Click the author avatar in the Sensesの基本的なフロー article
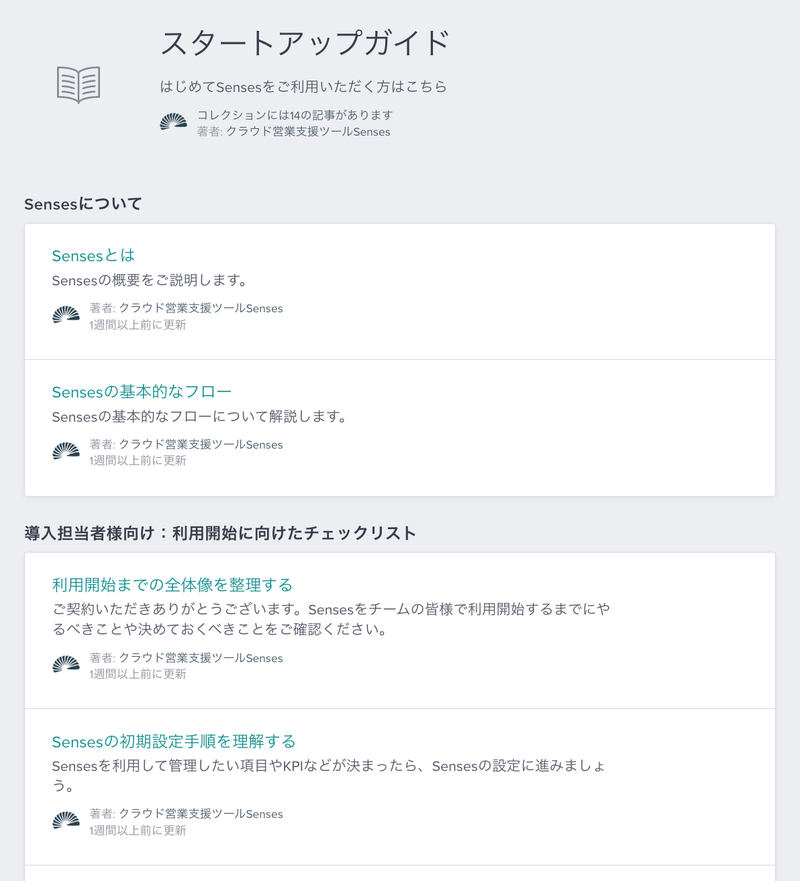 [x=66, y=451]
